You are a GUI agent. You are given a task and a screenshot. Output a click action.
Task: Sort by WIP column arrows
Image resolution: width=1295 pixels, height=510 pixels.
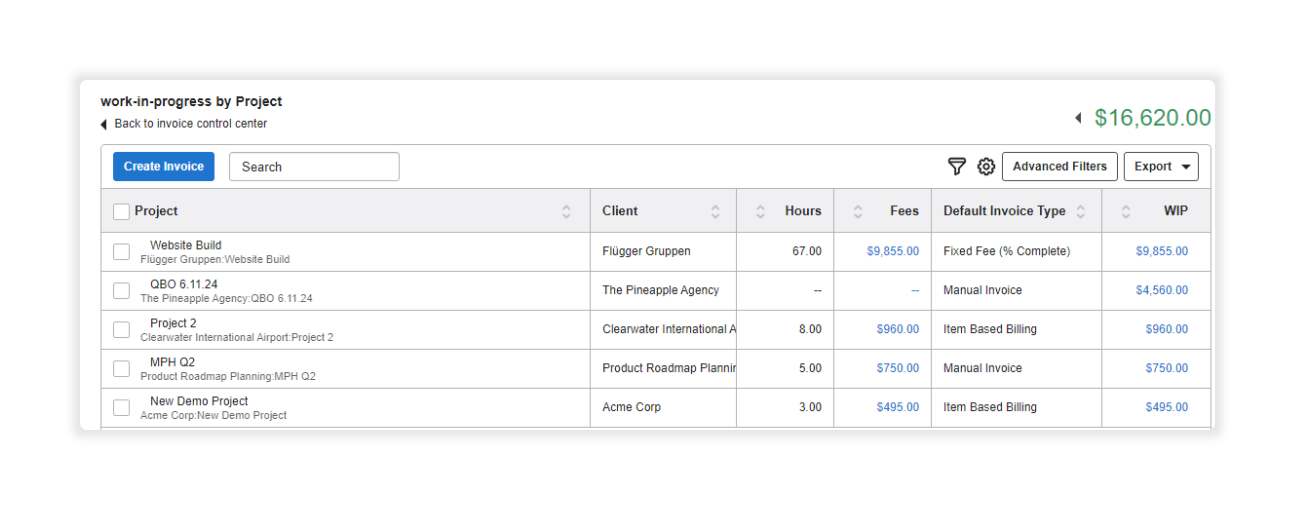tap(1126, 211)
